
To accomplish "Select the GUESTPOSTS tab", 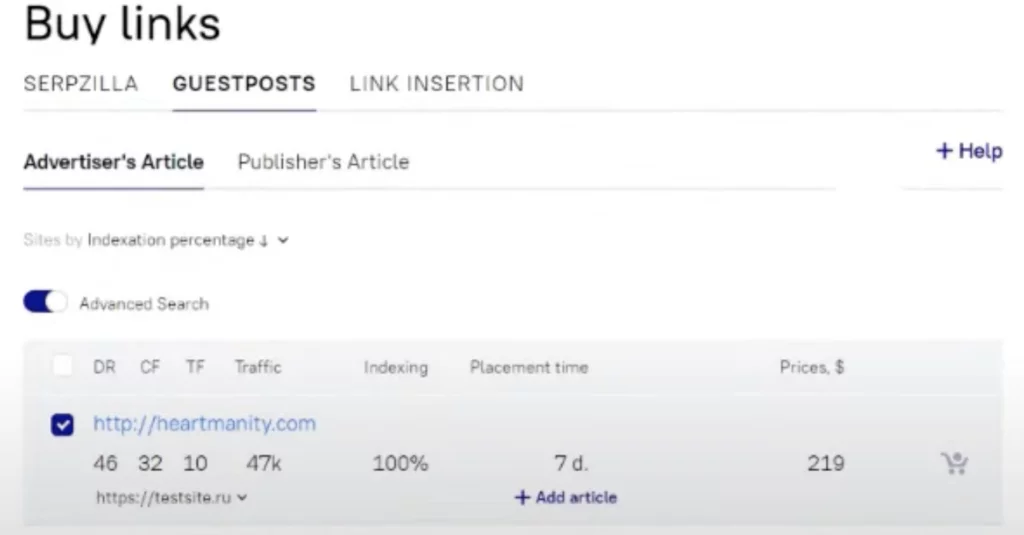I will (244, 84).
